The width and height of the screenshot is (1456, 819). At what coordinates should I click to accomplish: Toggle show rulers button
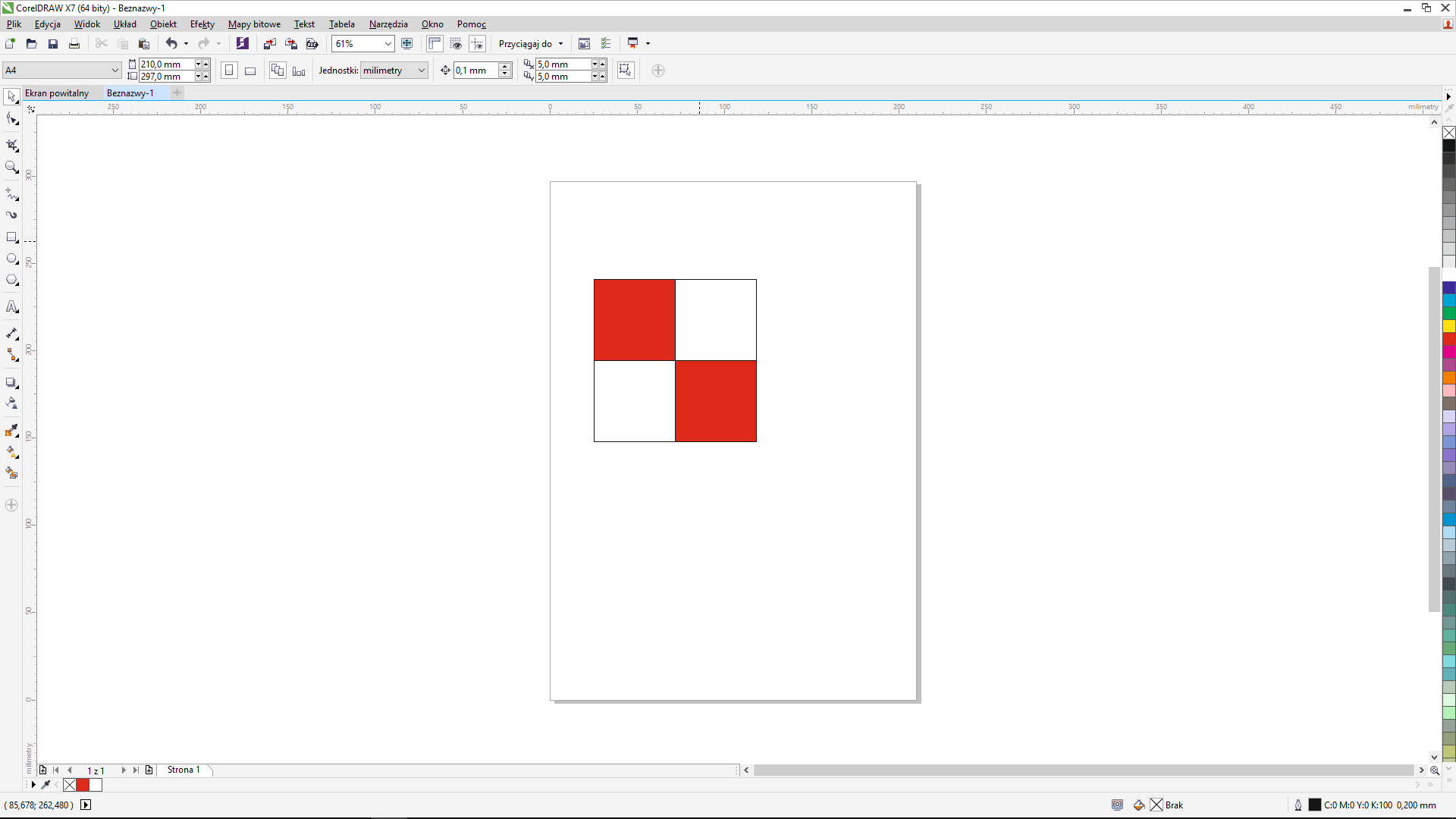[435, 44]
